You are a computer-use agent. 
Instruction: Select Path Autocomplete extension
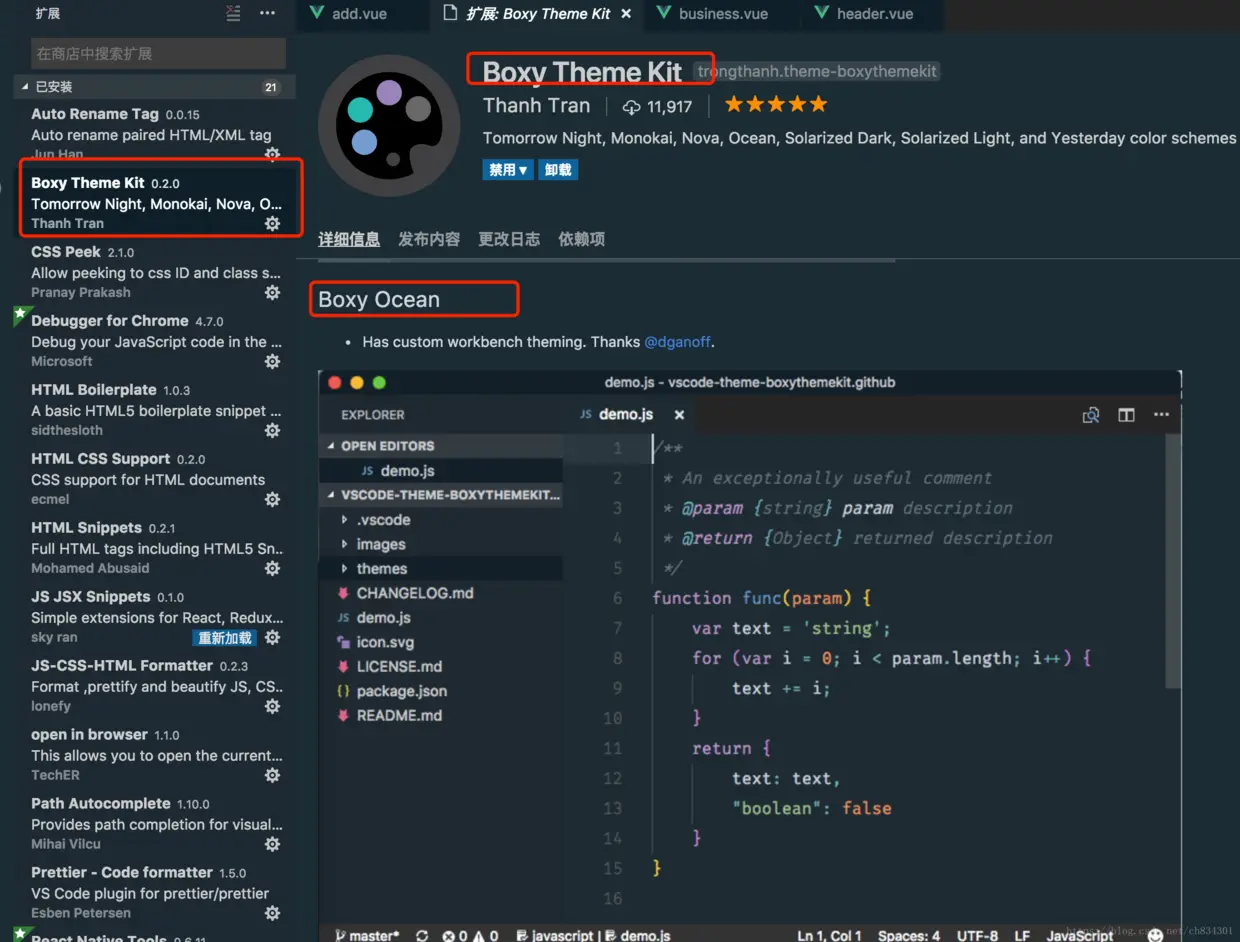click(x=155, y=824)
